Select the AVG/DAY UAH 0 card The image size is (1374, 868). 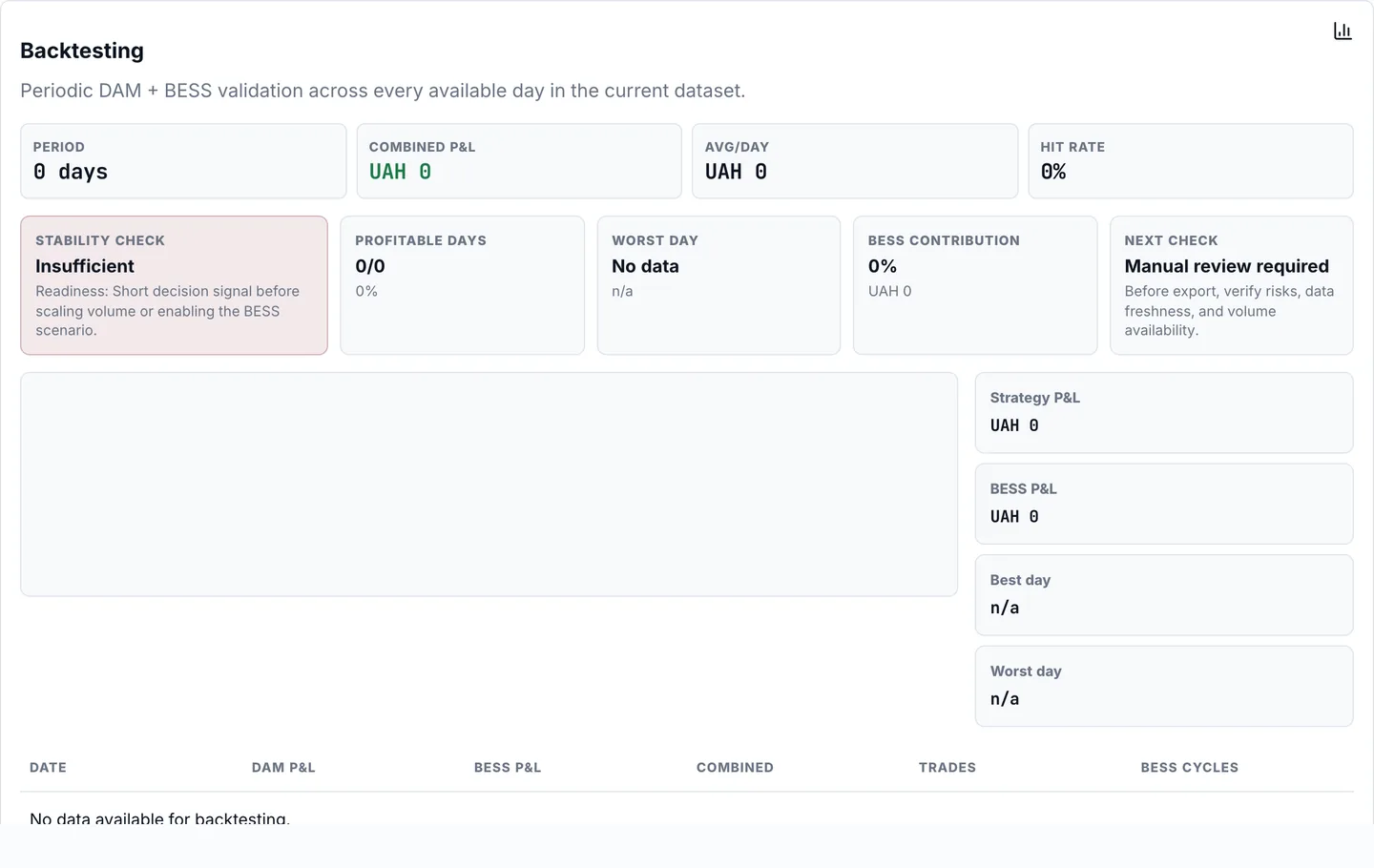(x=855, y=161)
